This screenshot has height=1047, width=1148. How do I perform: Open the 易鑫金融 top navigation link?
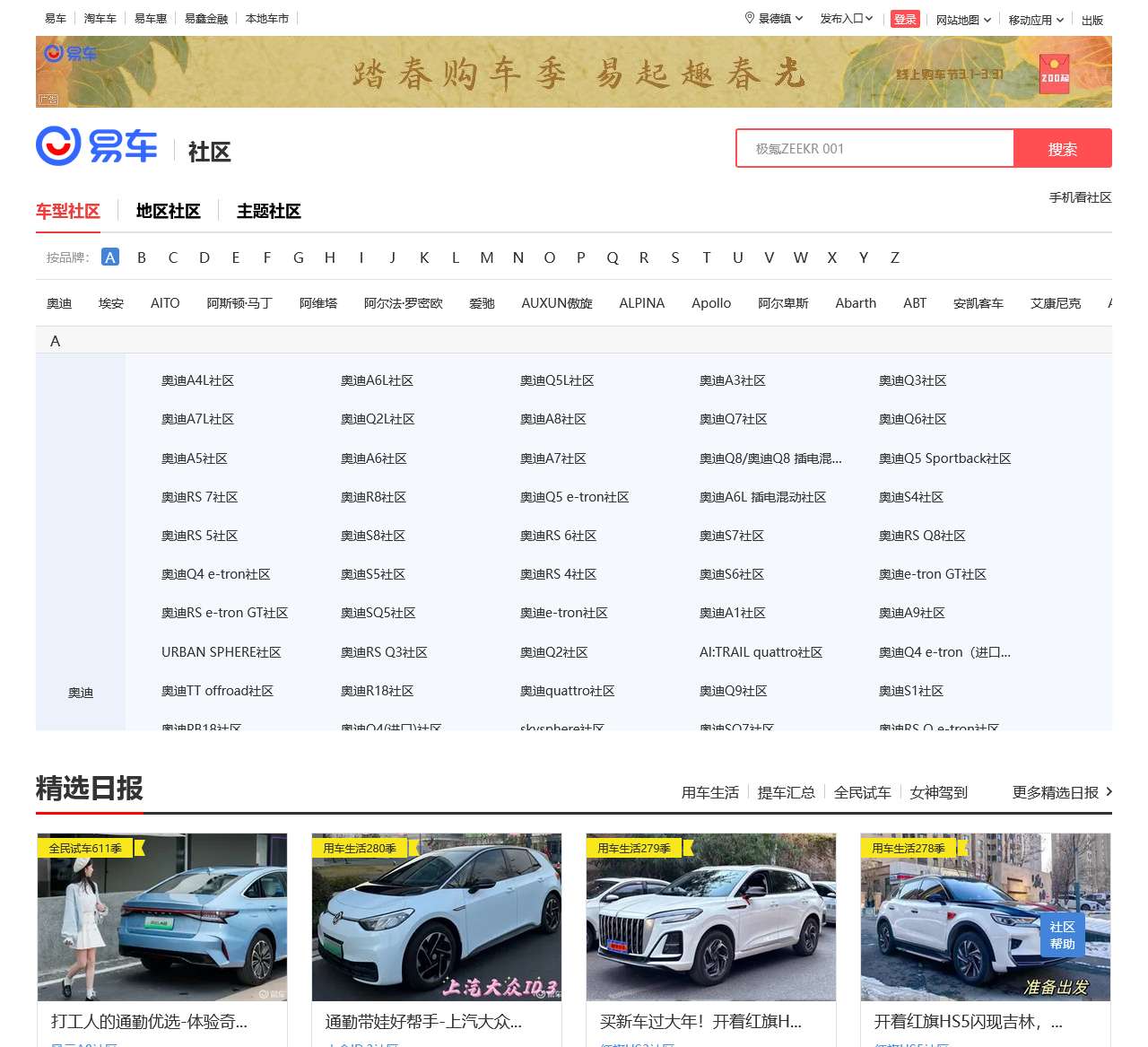[x=206, y=18]
